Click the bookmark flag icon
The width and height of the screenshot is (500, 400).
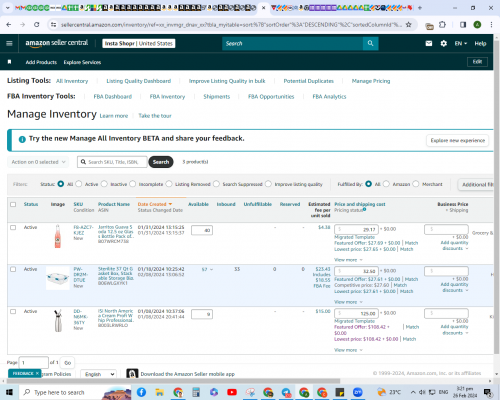9,62
